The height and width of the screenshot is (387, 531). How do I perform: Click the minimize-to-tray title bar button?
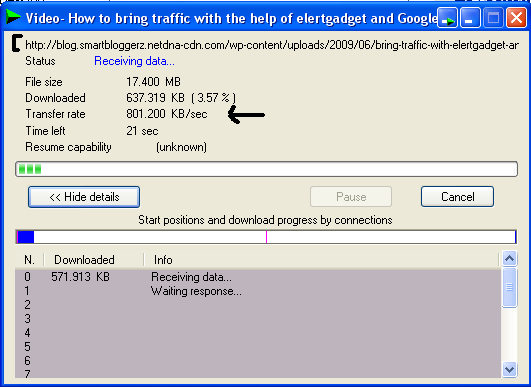[447, 18]
